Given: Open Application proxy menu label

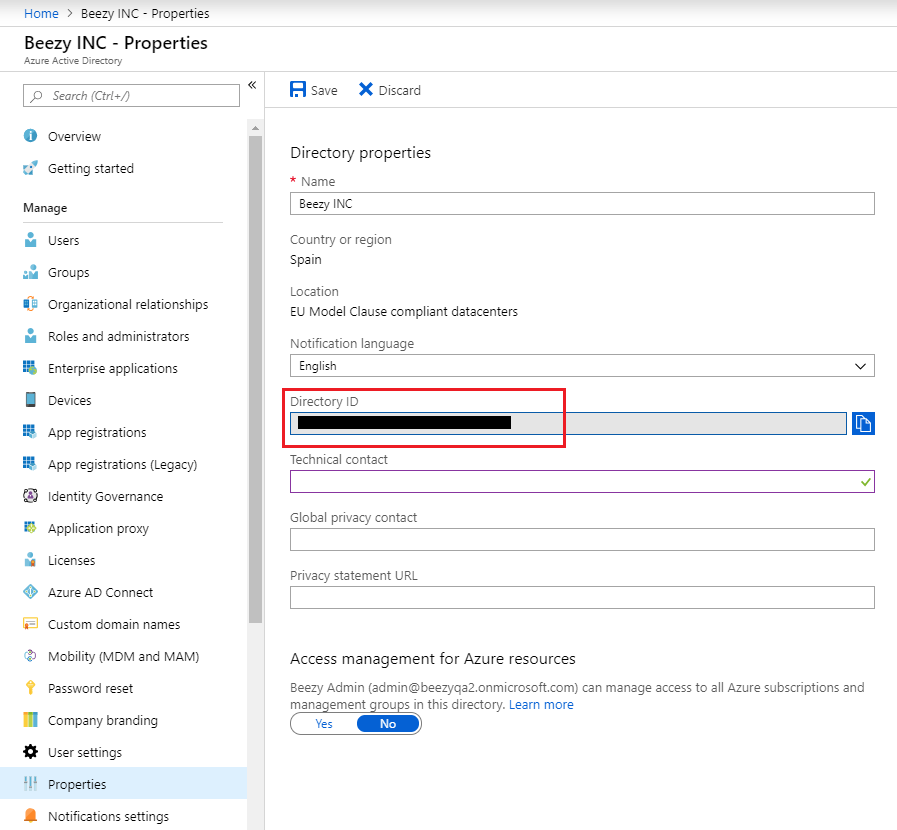Looking at the screenshot, I should pos(98,529).
